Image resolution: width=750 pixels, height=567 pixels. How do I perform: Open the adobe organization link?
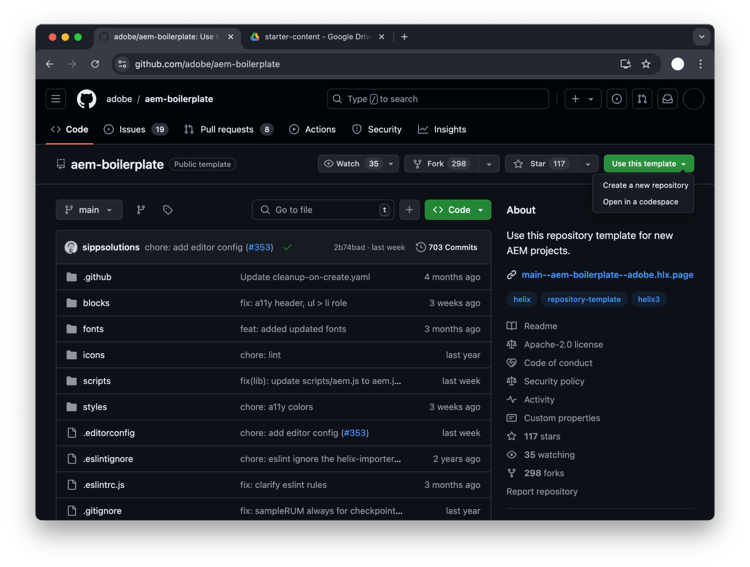pyautogui.click(x=119, y=99)
